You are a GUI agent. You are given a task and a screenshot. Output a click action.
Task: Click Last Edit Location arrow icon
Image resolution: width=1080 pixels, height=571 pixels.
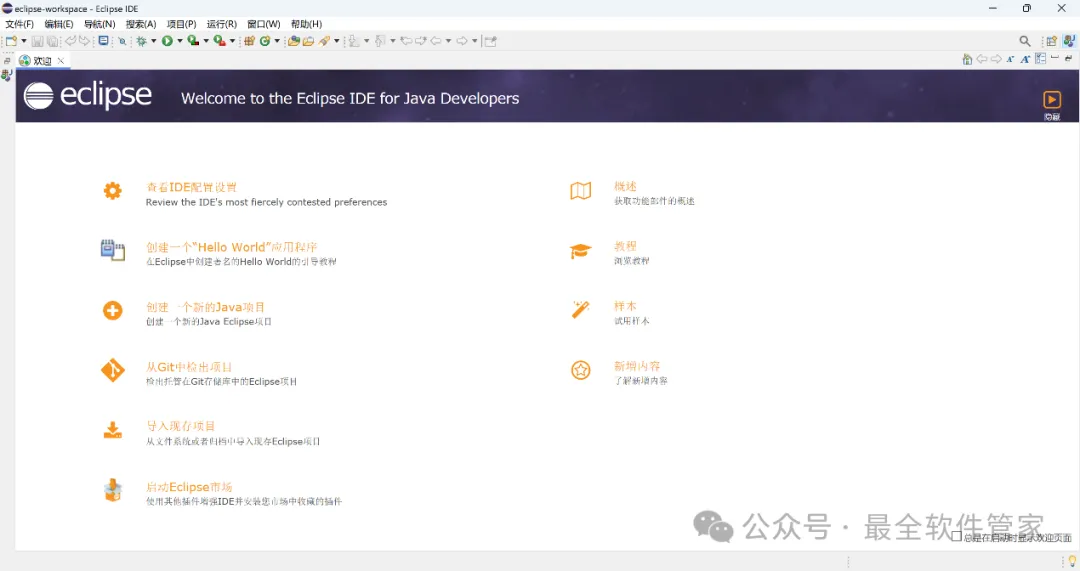click(406, 41)
